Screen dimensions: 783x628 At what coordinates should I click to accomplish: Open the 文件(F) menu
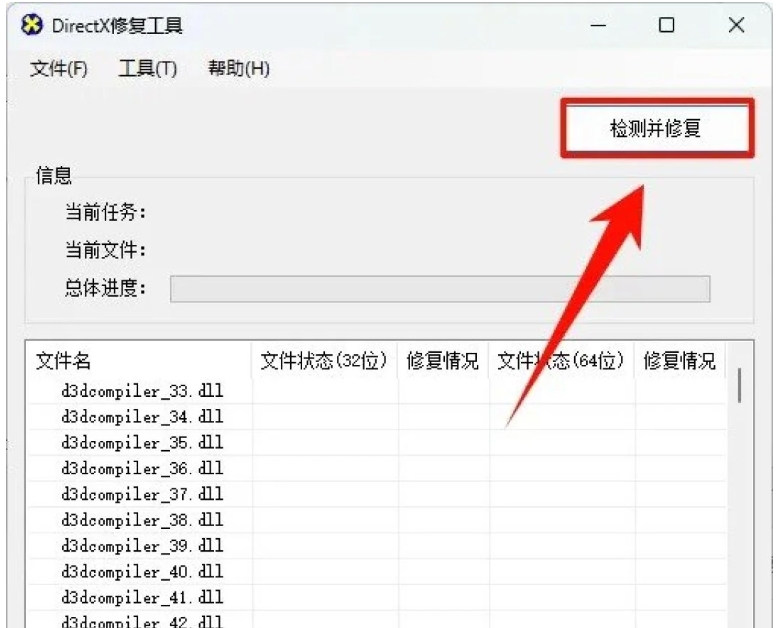pos(59,69)
